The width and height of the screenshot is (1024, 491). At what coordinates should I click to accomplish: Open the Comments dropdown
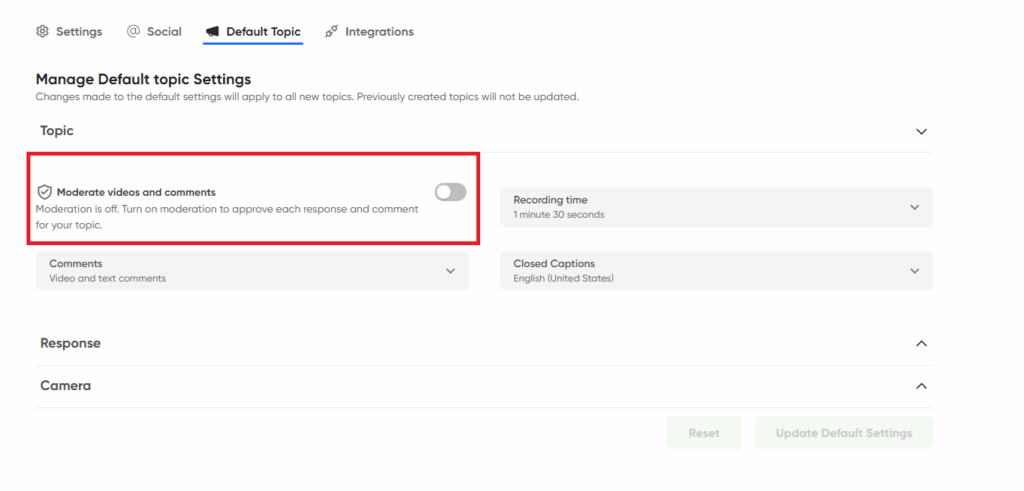tap(252, 271)
